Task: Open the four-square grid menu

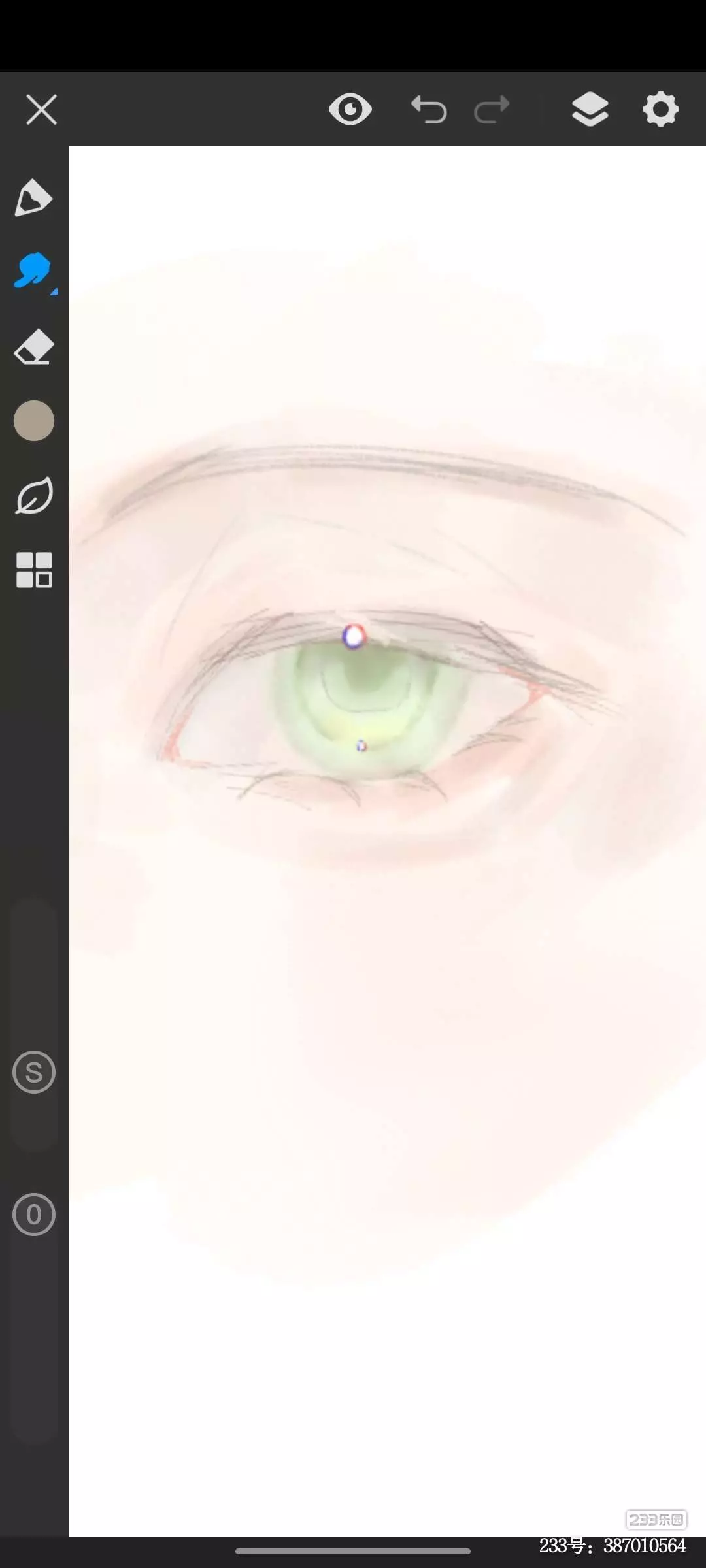Action: click(34, 570)
